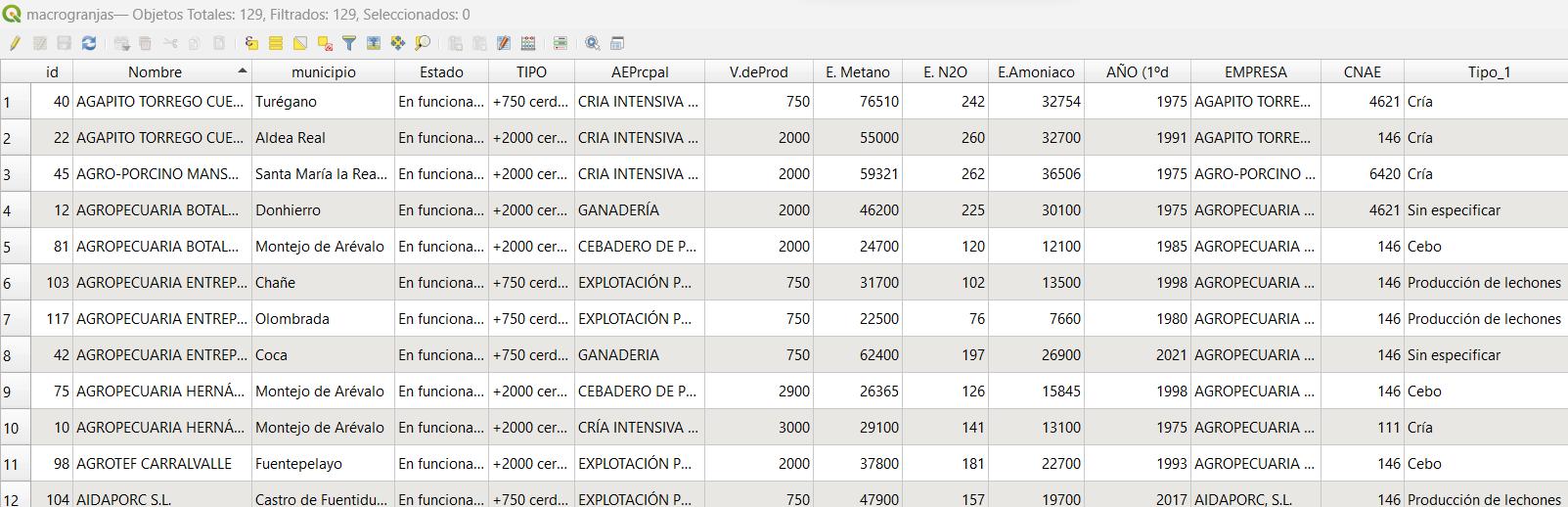Deselect all features
The height and width of the screenshot is (507, 1568).
[x=325, y=43]
